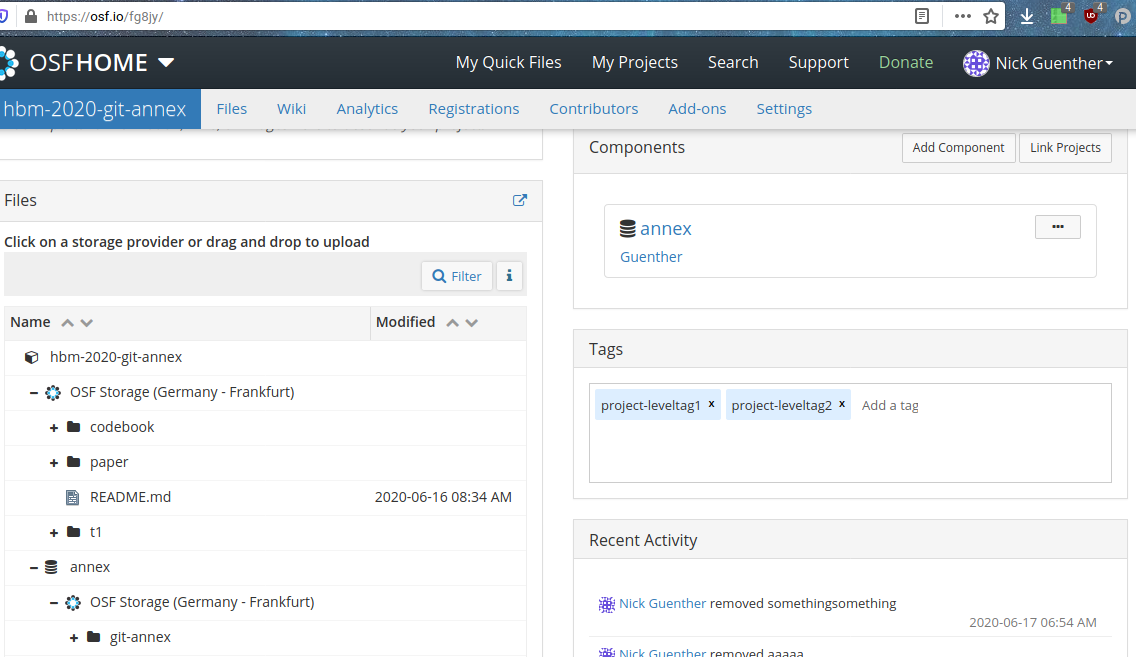Open My Projects page
Image resolution: width=1136 pixels, height=657 pixels.
pos(635,63)
